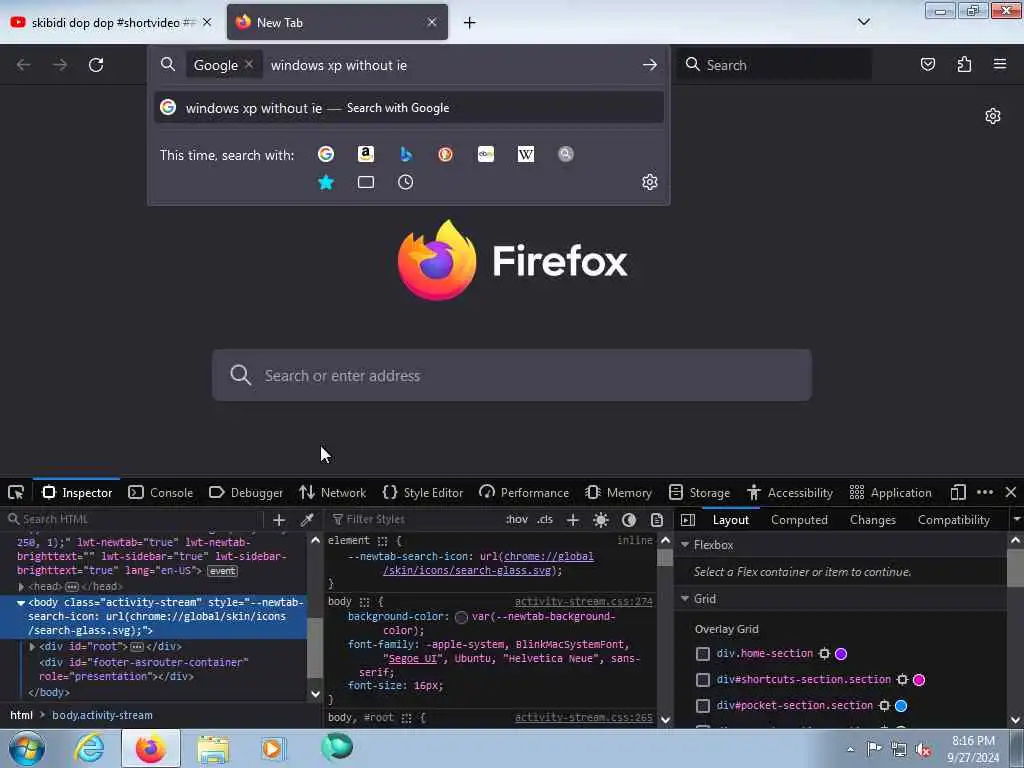Open search settings gear in URL dropdown
Viewport: 1024px width, 768px height.
(x=649, y=182)
